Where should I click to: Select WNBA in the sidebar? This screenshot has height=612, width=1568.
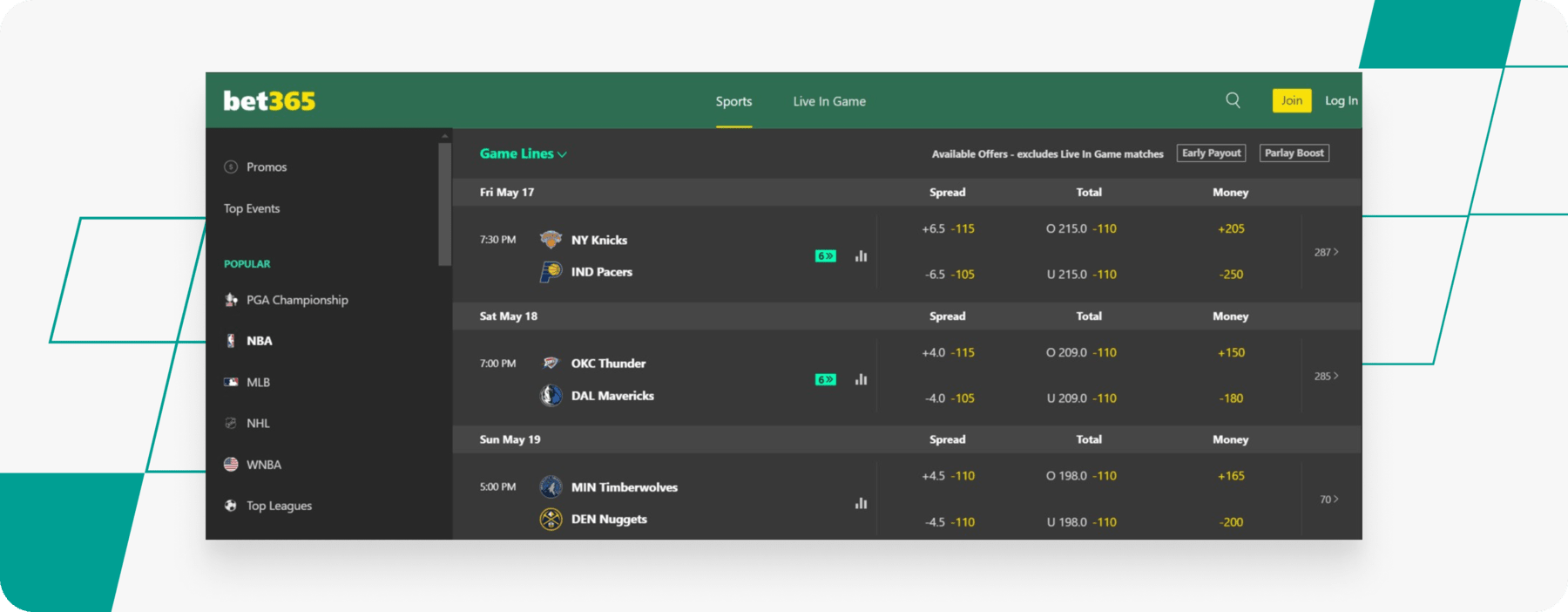[x=264, y=465]
